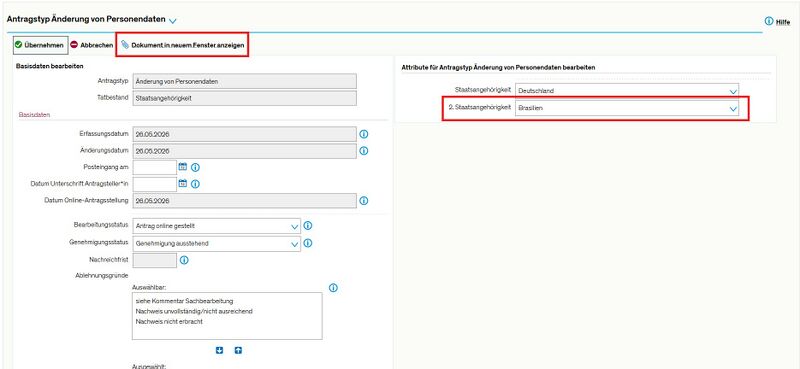Click into the Posteingang am date field

(x=155, y=167)
